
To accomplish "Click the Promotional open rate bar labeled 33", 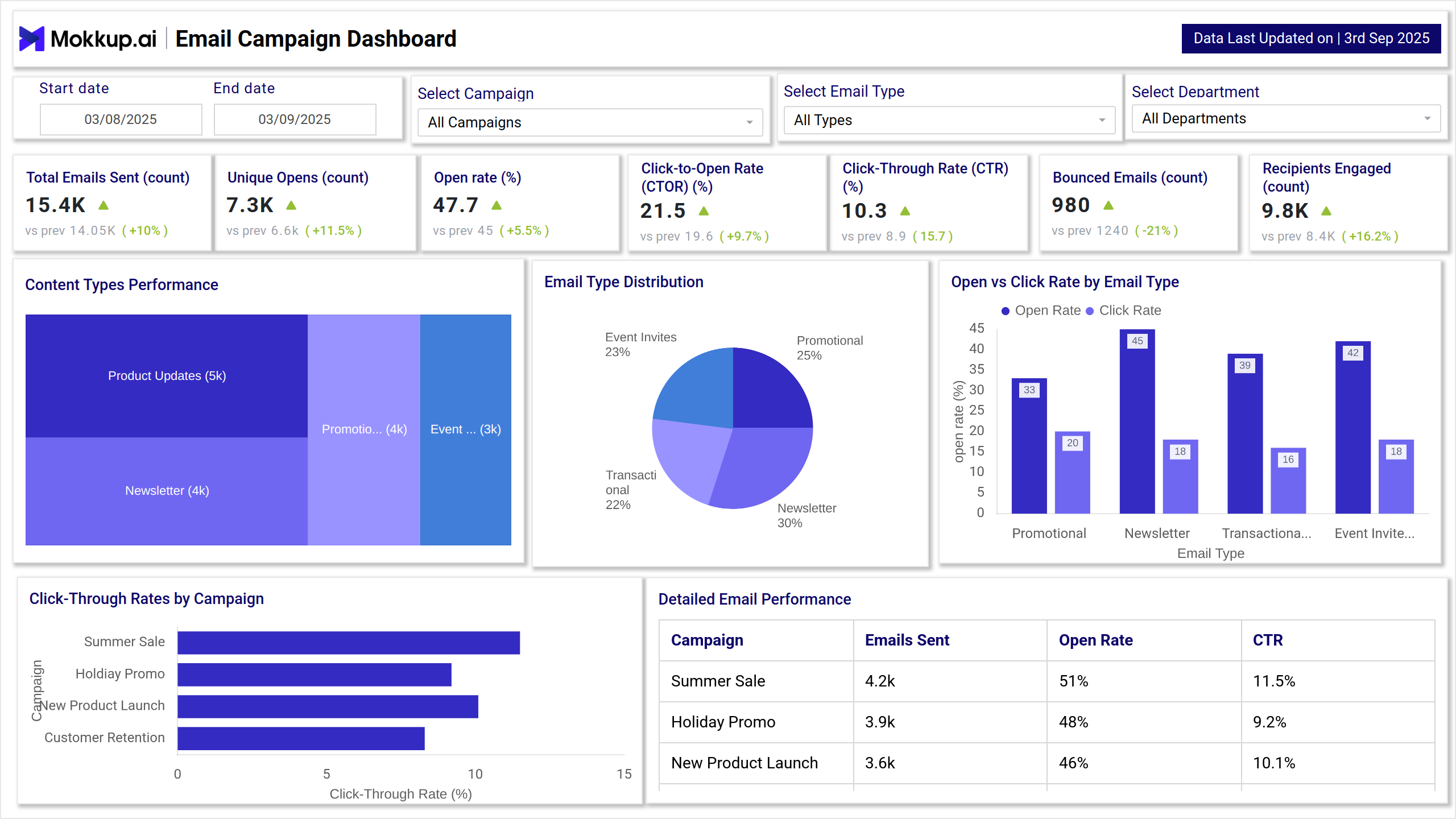I will click(1029, 446).
